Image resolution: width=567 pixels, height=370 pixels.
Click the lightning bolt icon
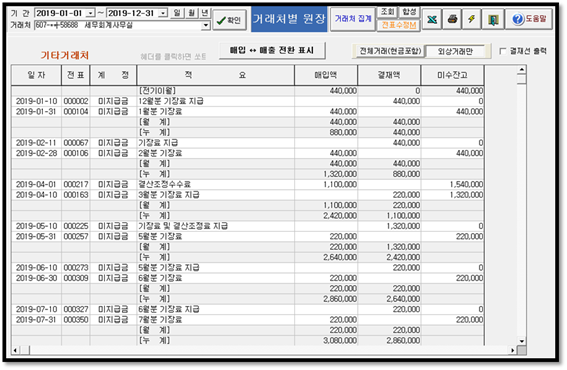pos(471,19)
